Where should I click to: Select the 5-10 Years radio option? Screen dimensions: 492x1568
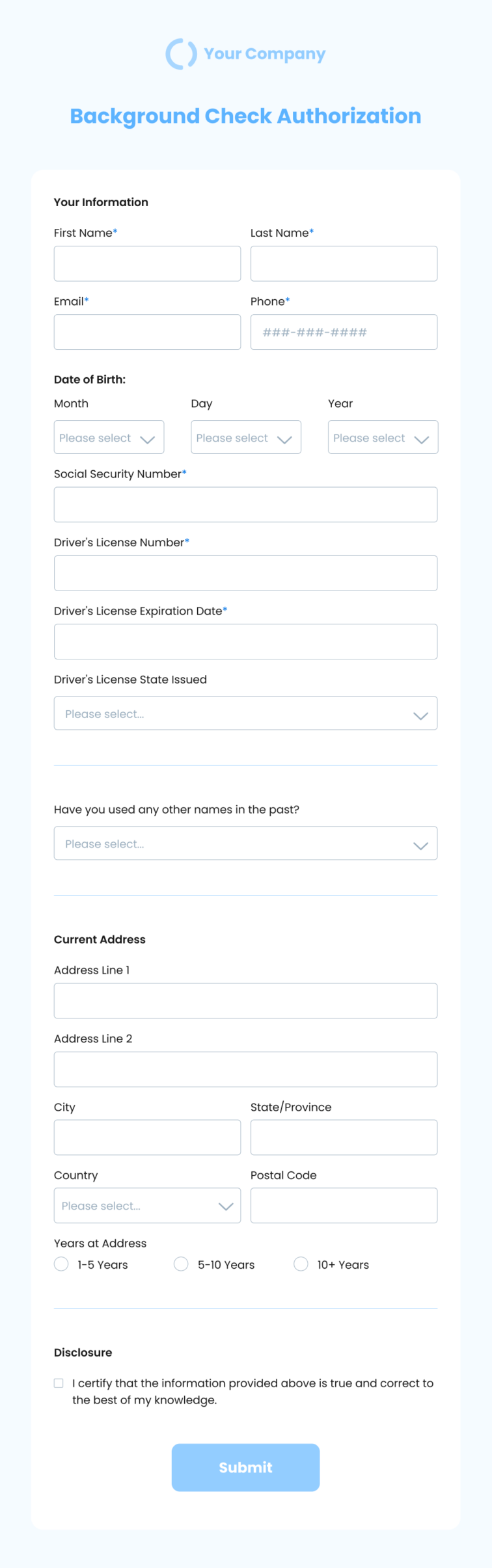181,1264
